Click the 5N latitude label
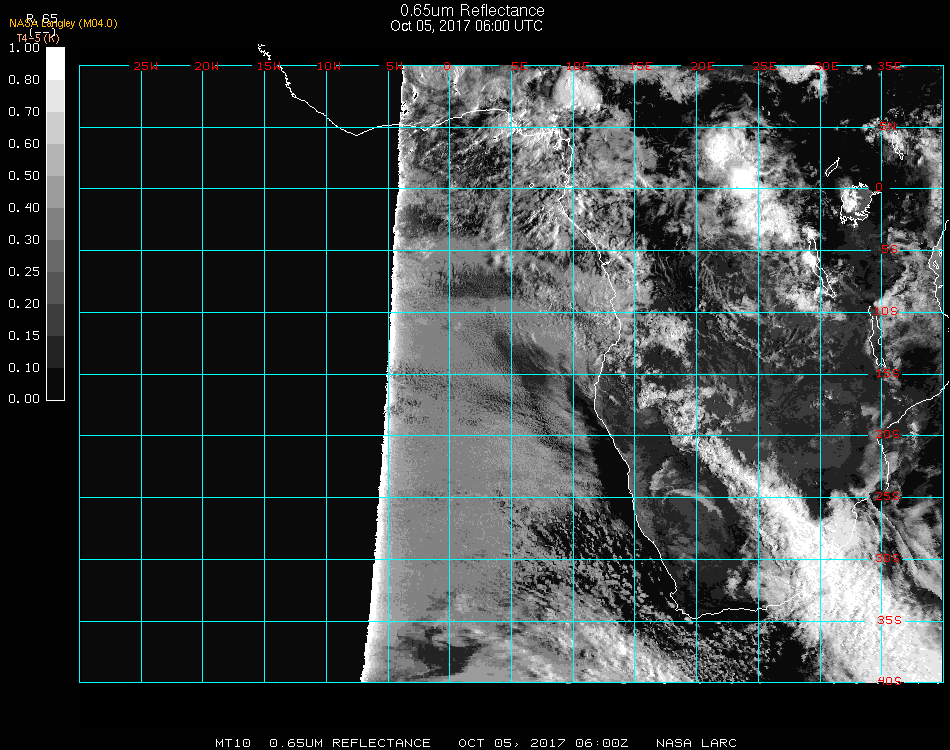The image size is (950, 750). 888,126
